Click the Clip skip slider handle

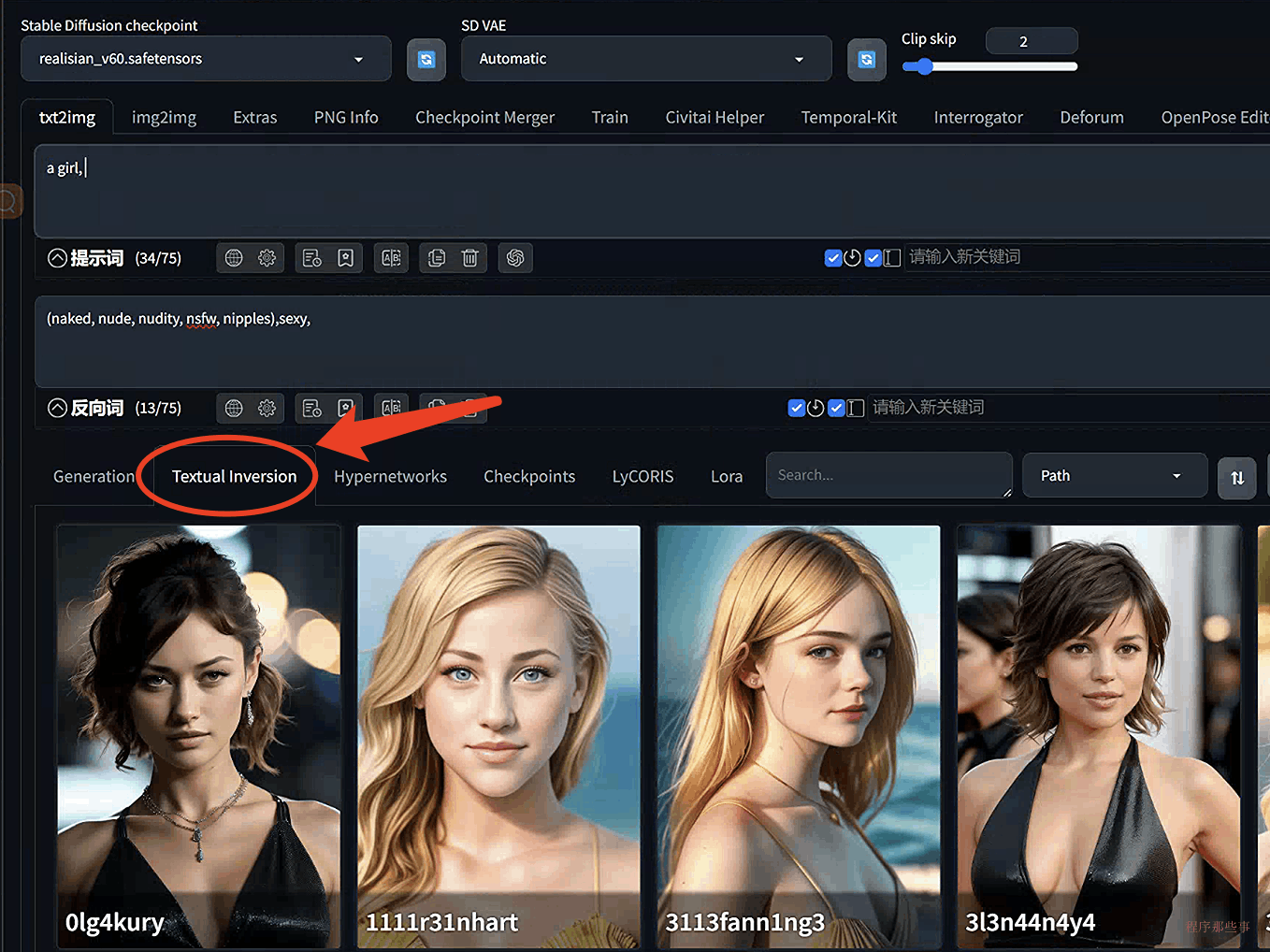pos(924,66)
